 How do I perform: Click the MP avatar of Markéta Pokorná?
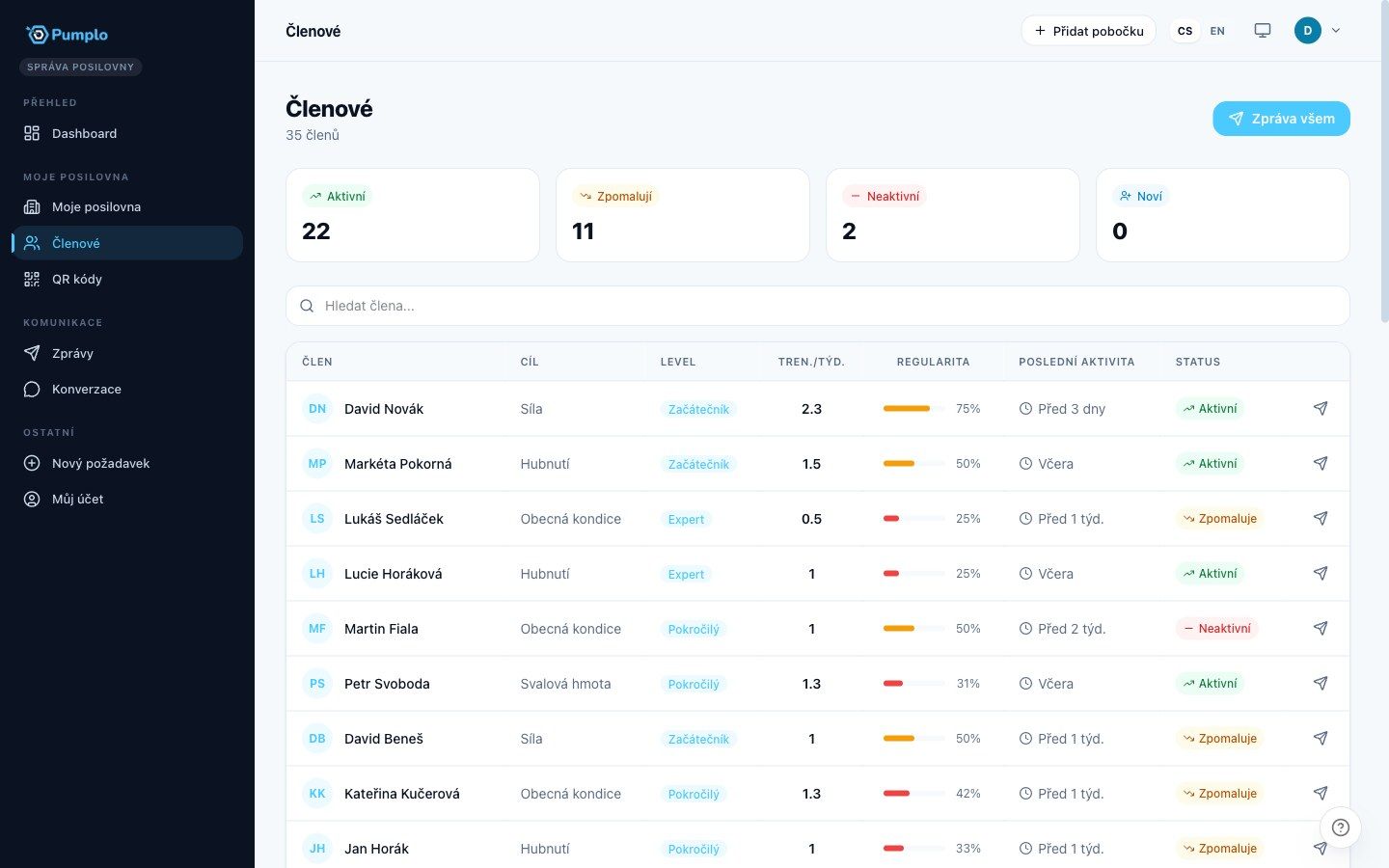(x=317, y=464)
